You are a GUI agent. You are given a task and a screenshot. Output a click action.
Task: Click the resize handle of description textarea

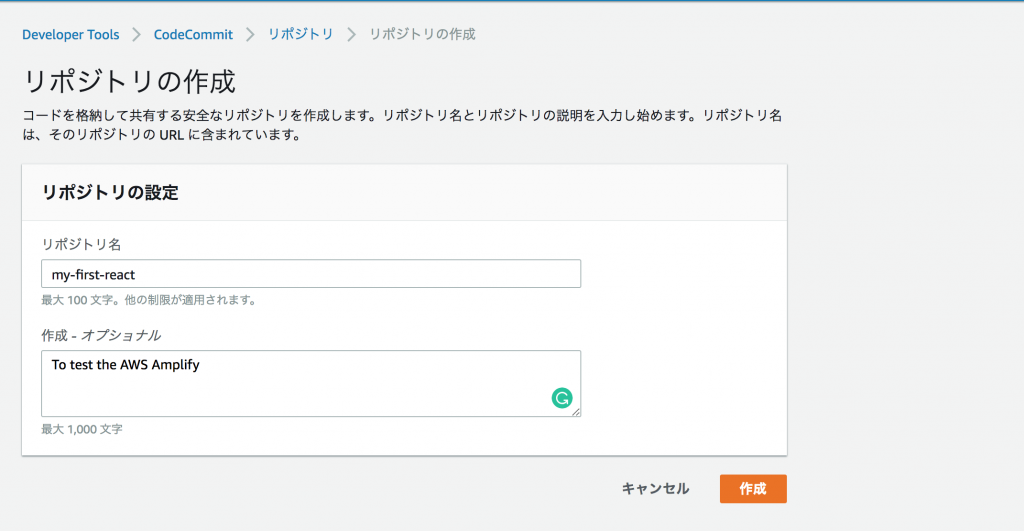(576, 412)
